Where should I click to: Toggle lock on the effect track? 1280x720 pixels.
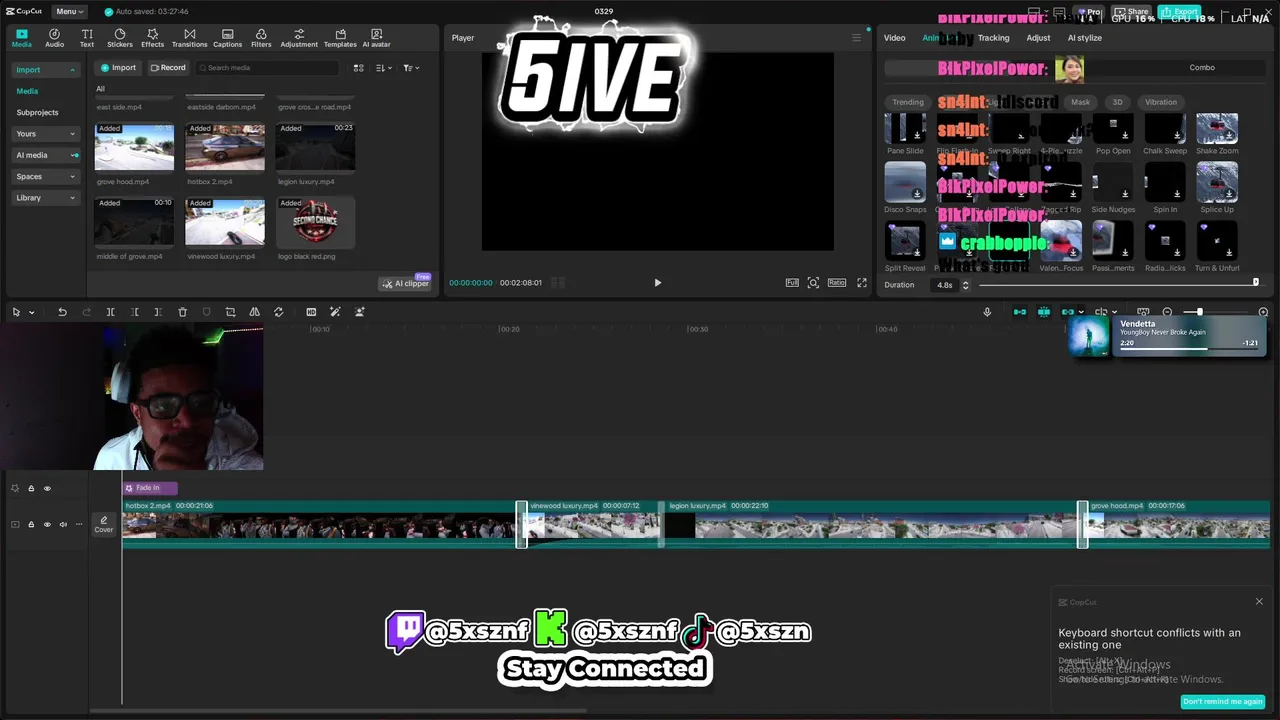click(31, 488)
